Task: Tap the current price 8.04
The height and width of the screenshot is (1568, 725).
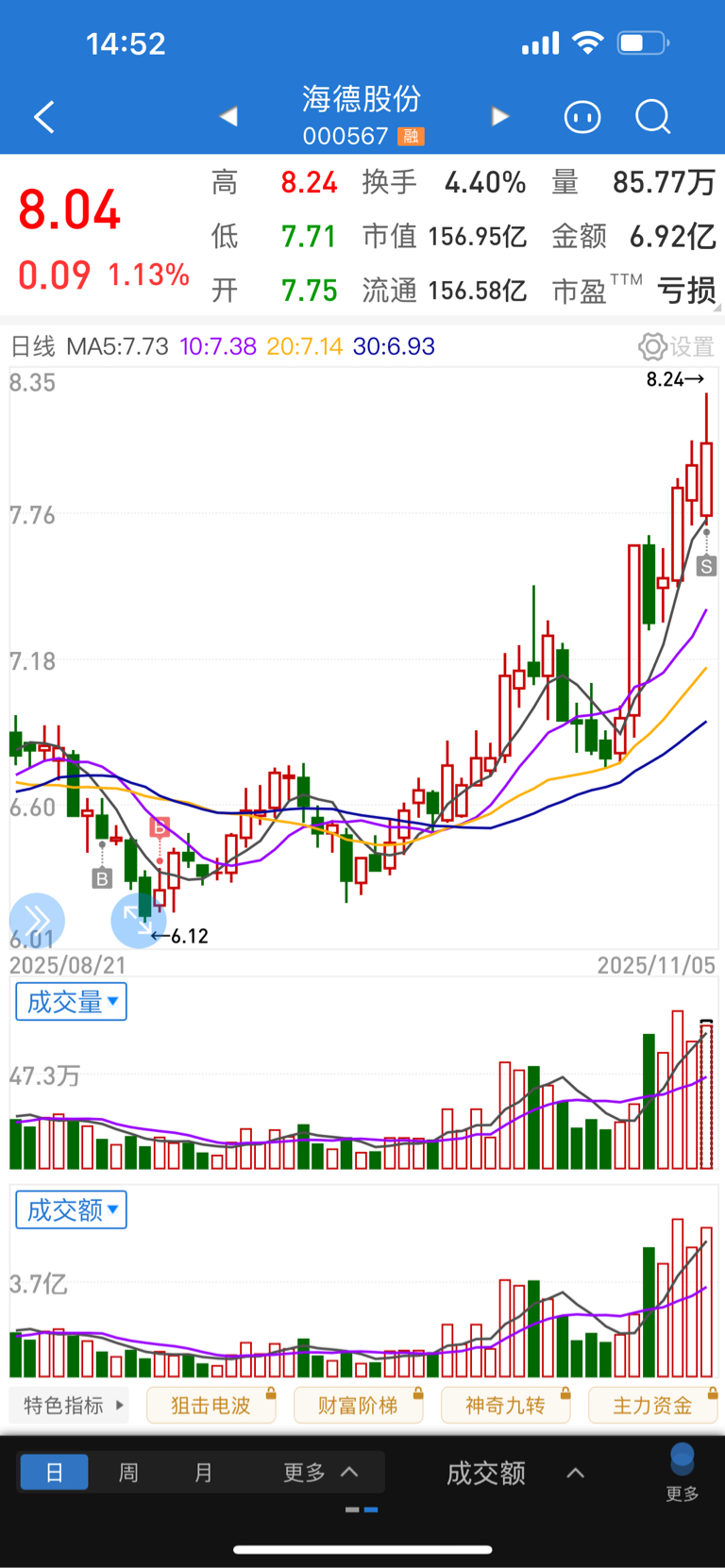Action: (70, 209)
